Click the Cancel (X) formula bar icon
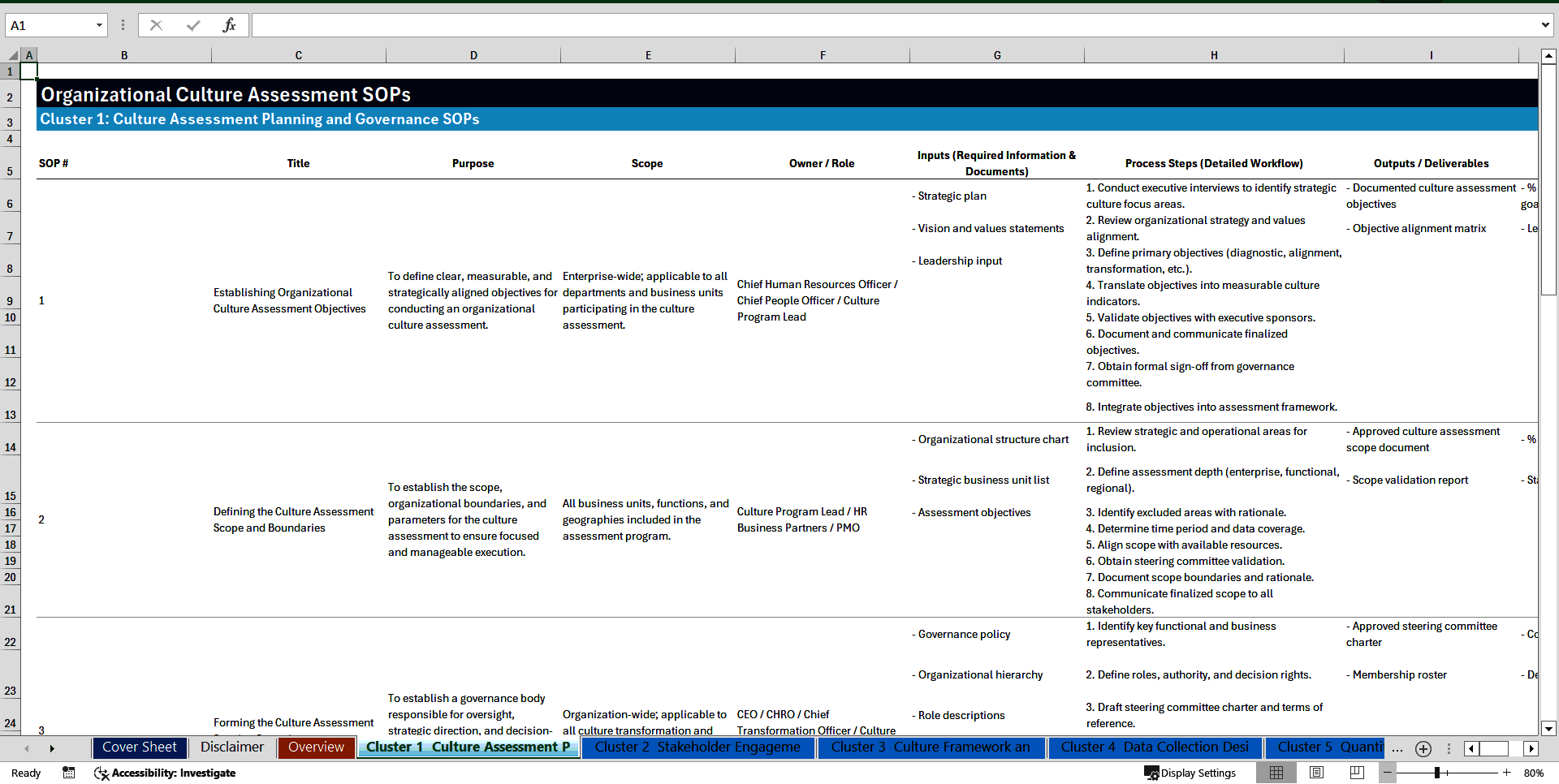The image size is (1559, 784). click(x=156, y=24)
